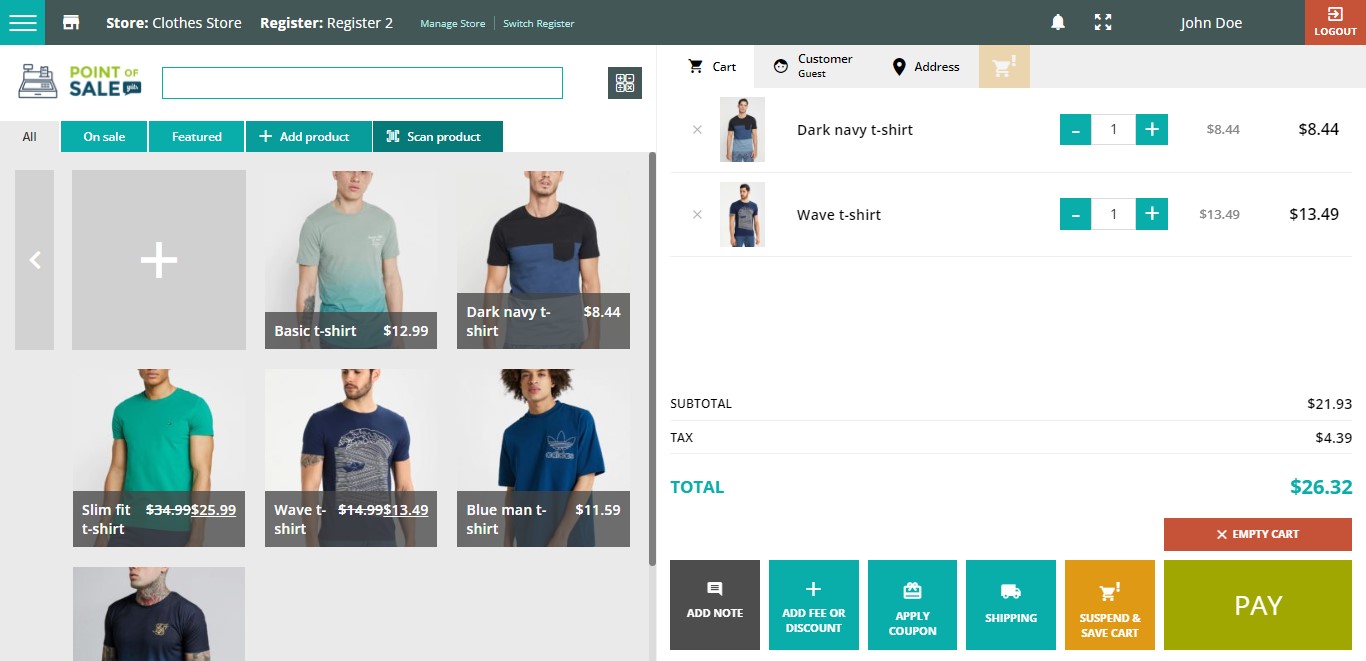1366x661 pixels.
Task: Remove Dark navy t-shirt from cart
Action: click(x=697, y=129)
